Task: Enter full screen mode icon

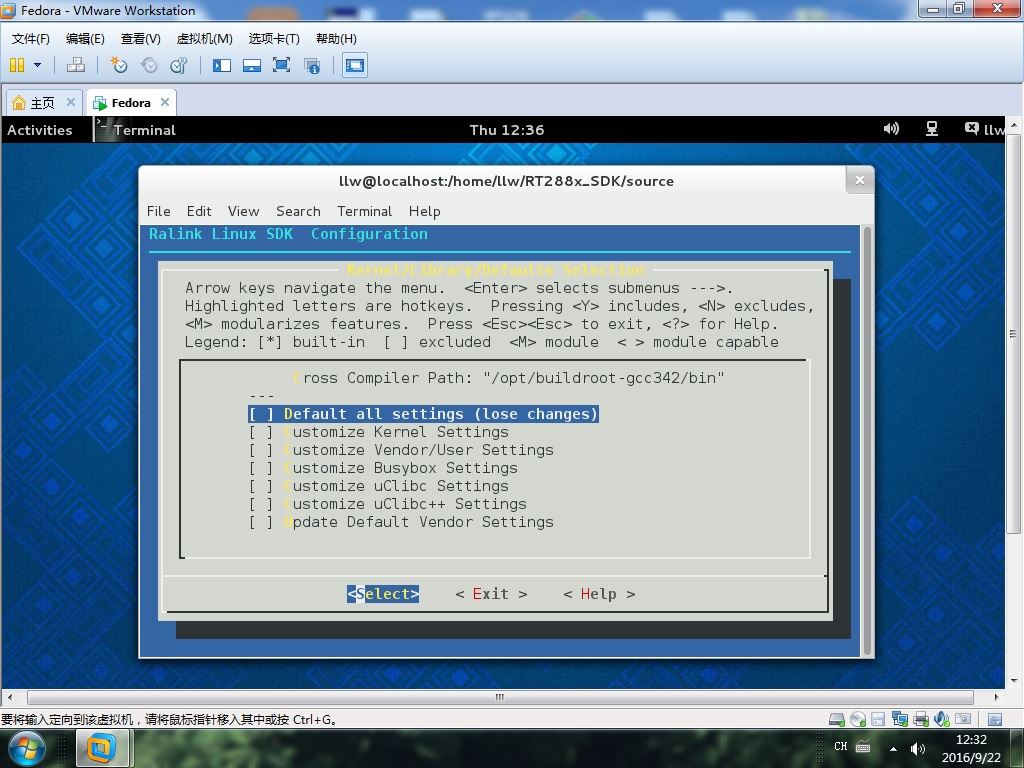Action: [281, 65]
